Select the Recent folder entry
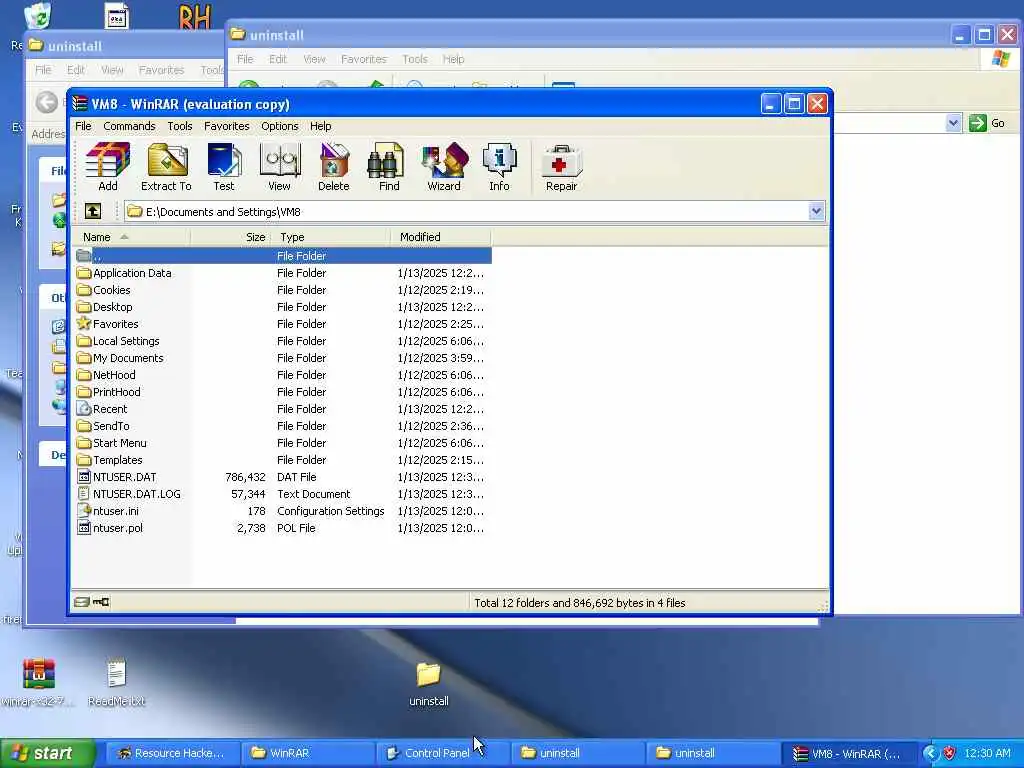The height and width of the screenshot is (768, 1024). tap(102, 409)
